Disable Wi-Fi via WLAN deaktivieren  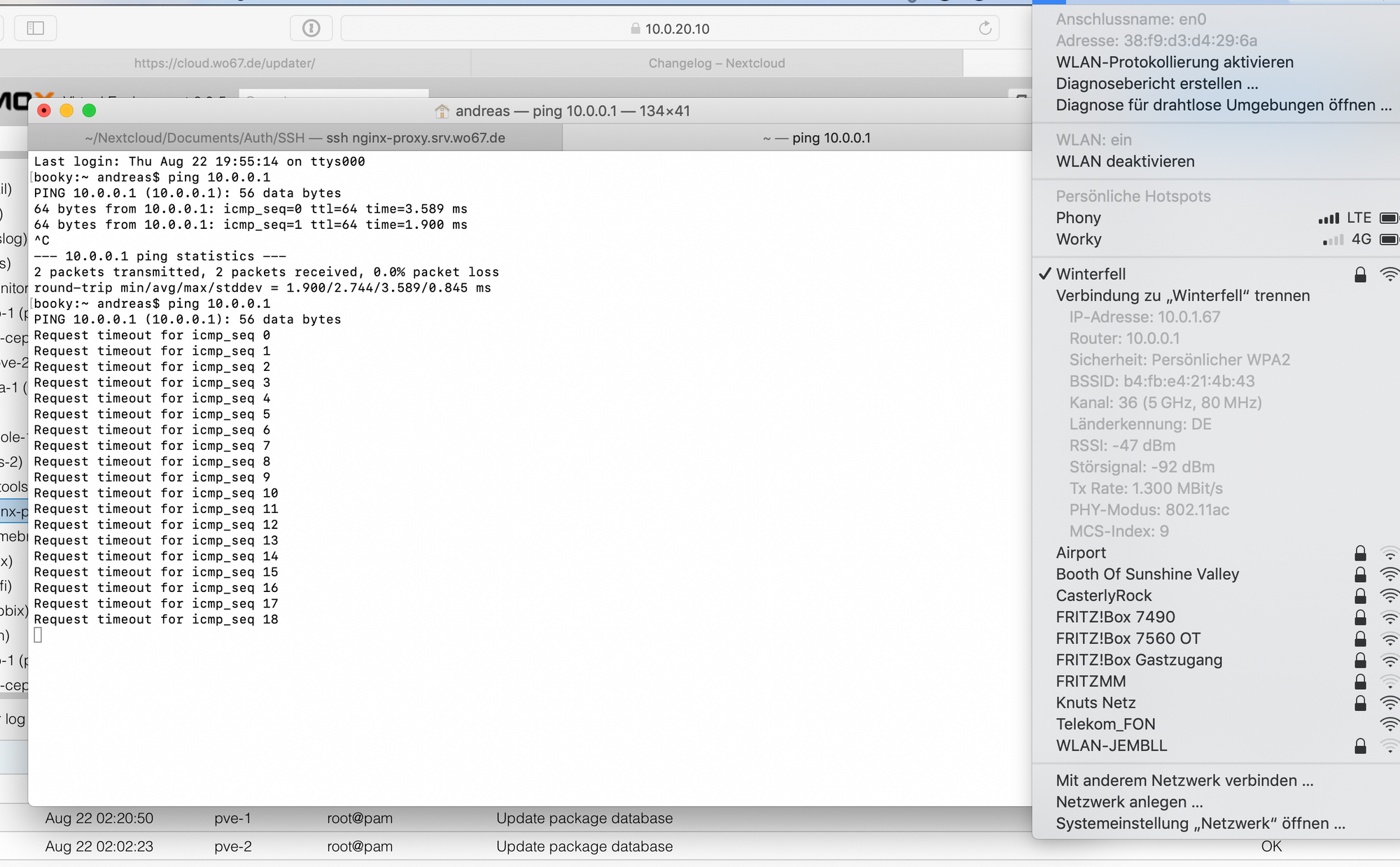(x=1125, y=162)
